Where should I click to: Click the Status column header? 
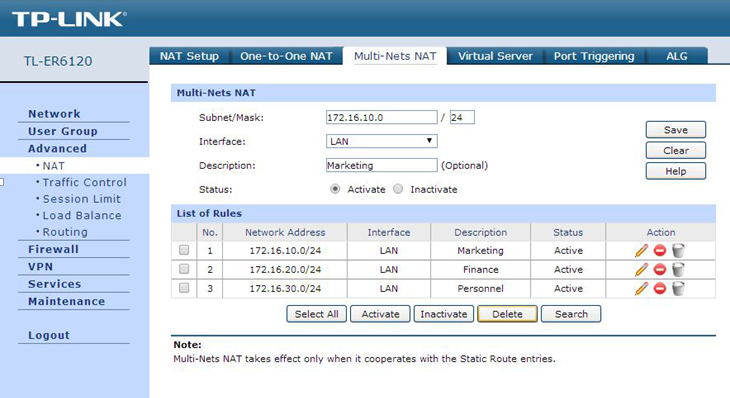[568, 232]
